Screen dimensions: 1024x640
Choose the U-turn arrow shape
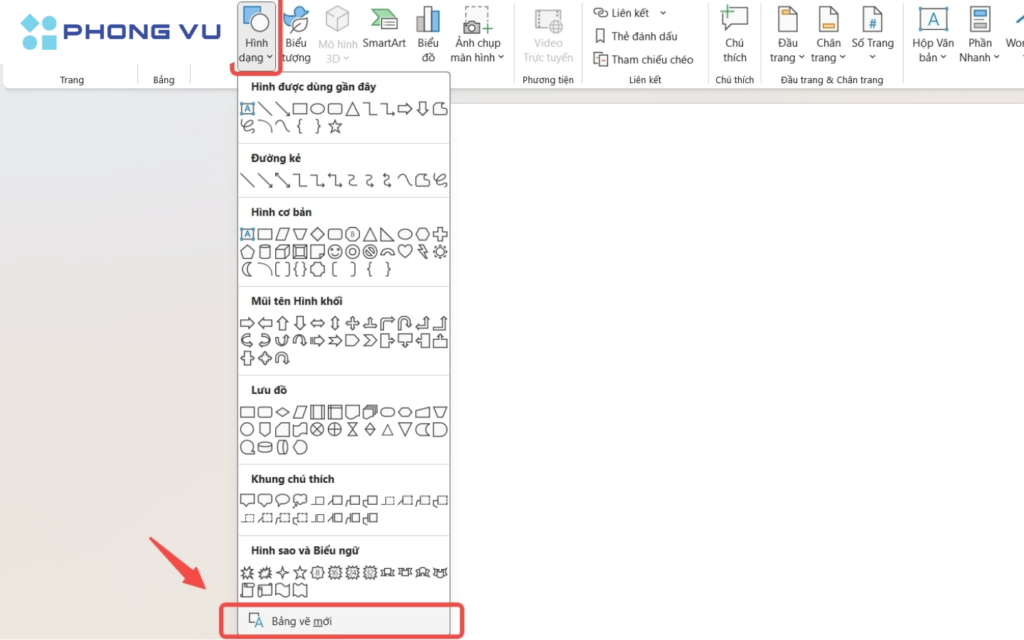(405, 323)
